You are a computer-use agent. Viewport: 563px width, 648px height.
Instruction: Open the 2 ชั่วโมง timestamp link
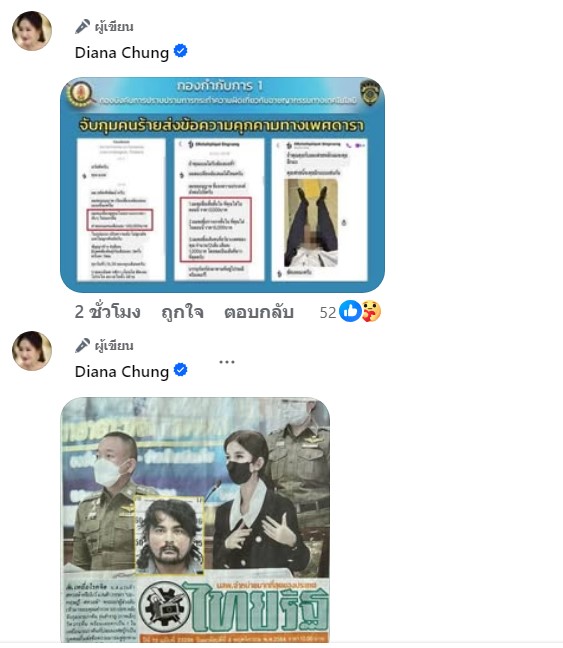click(107, 312)
